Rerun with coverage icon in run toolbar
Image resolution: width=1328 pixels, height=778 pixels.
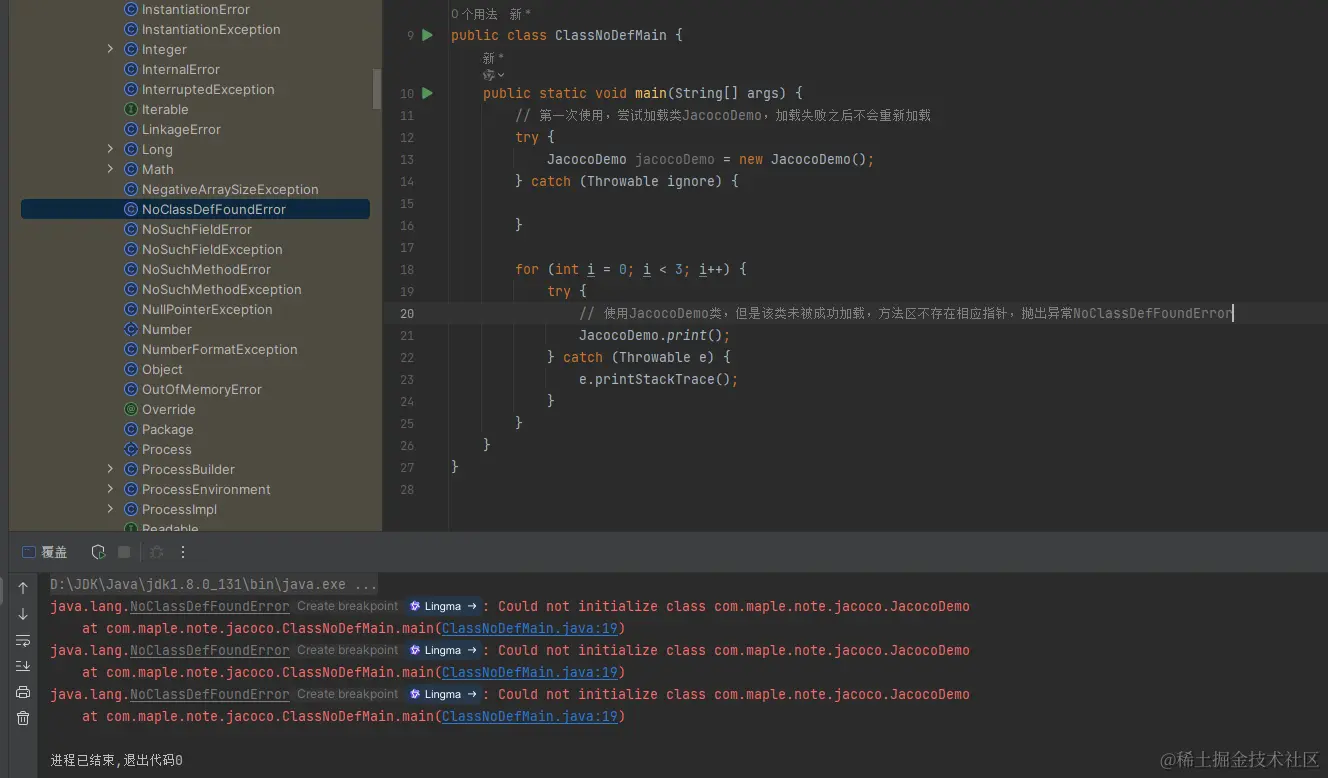pyautogui.click(x=98, y=552)
